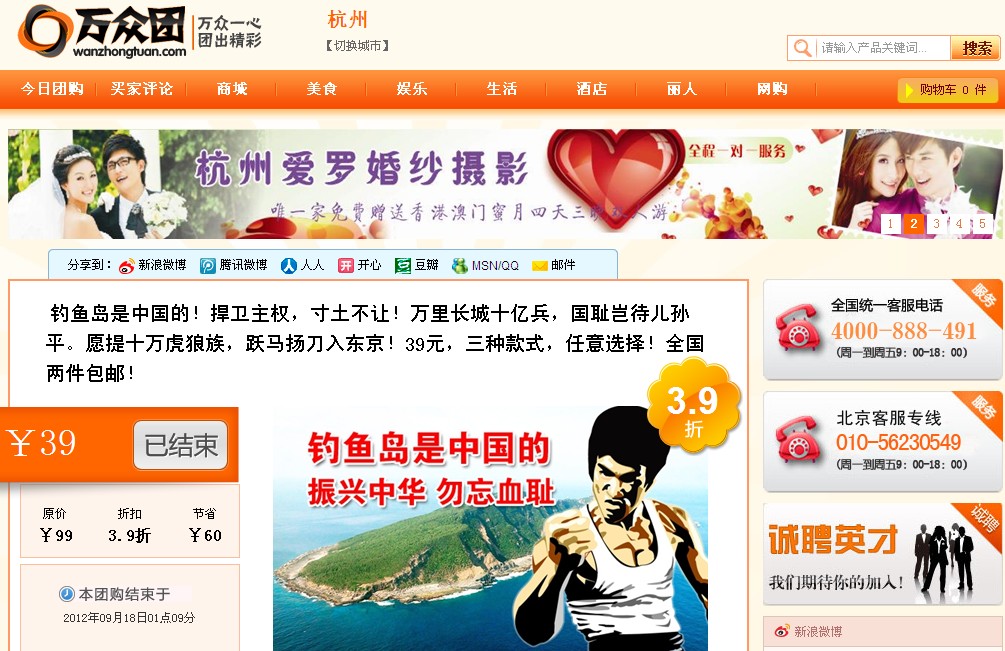Click the Renren share icon
Viewport: 1005px width, 651px height.
(x=289, y=266)
